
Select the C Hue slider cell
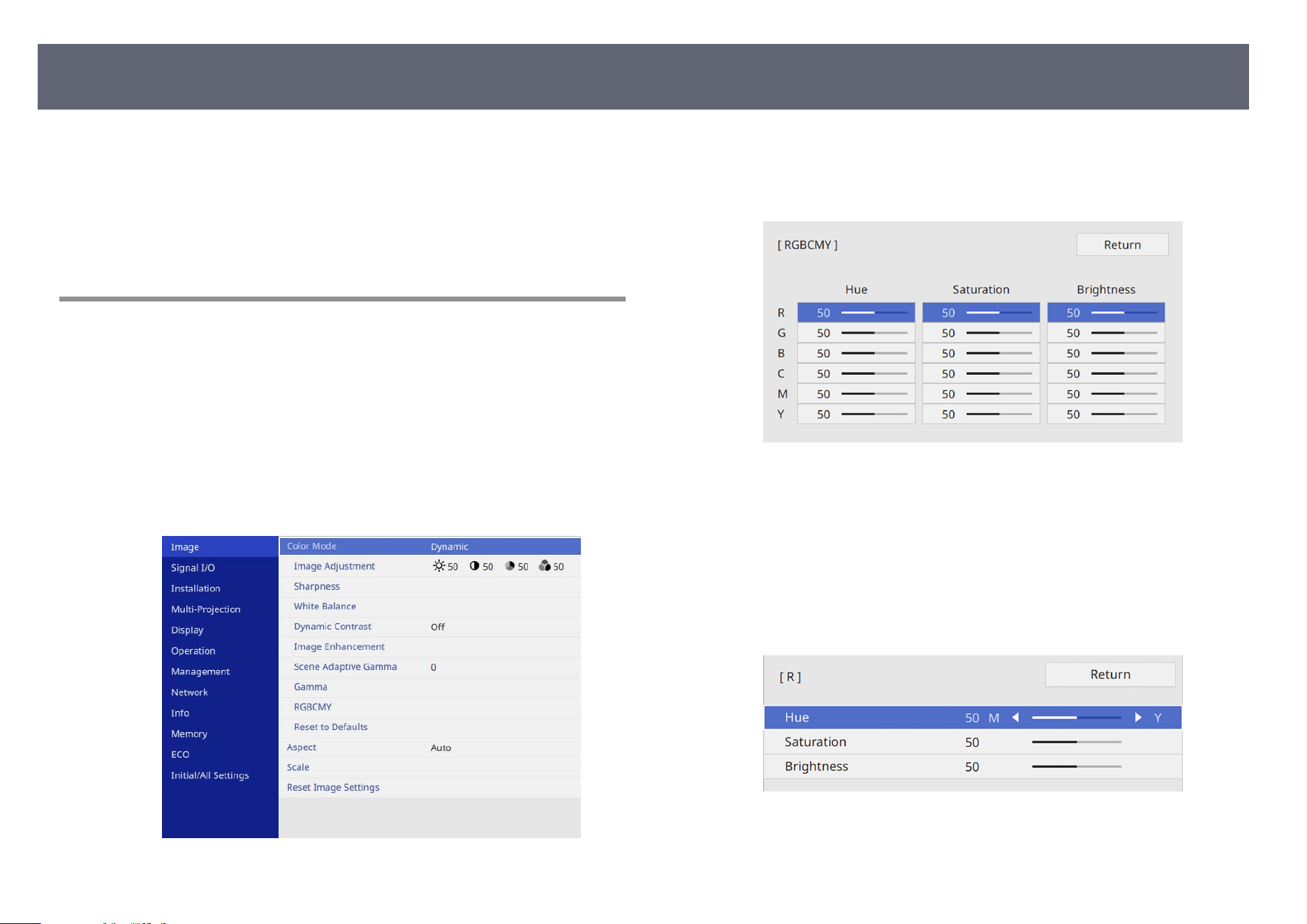[856, 373]
